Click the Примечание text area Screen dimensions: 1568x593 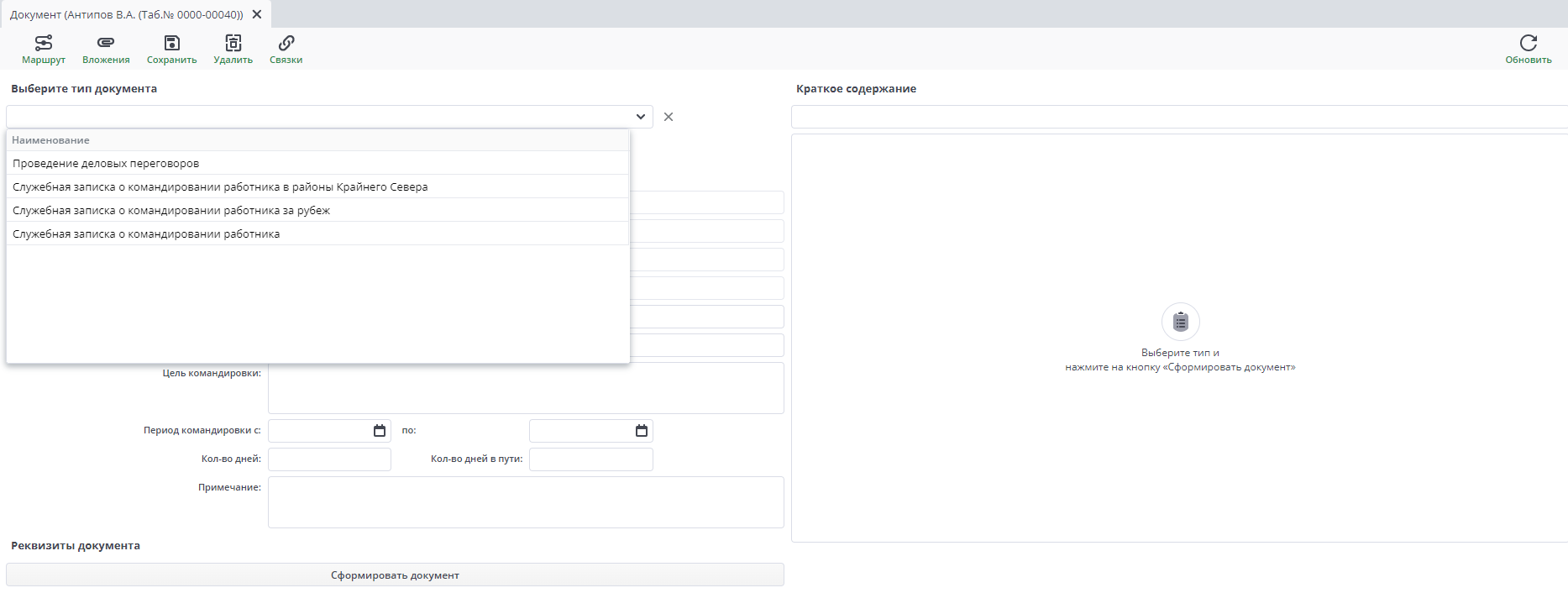coord(526,502)
